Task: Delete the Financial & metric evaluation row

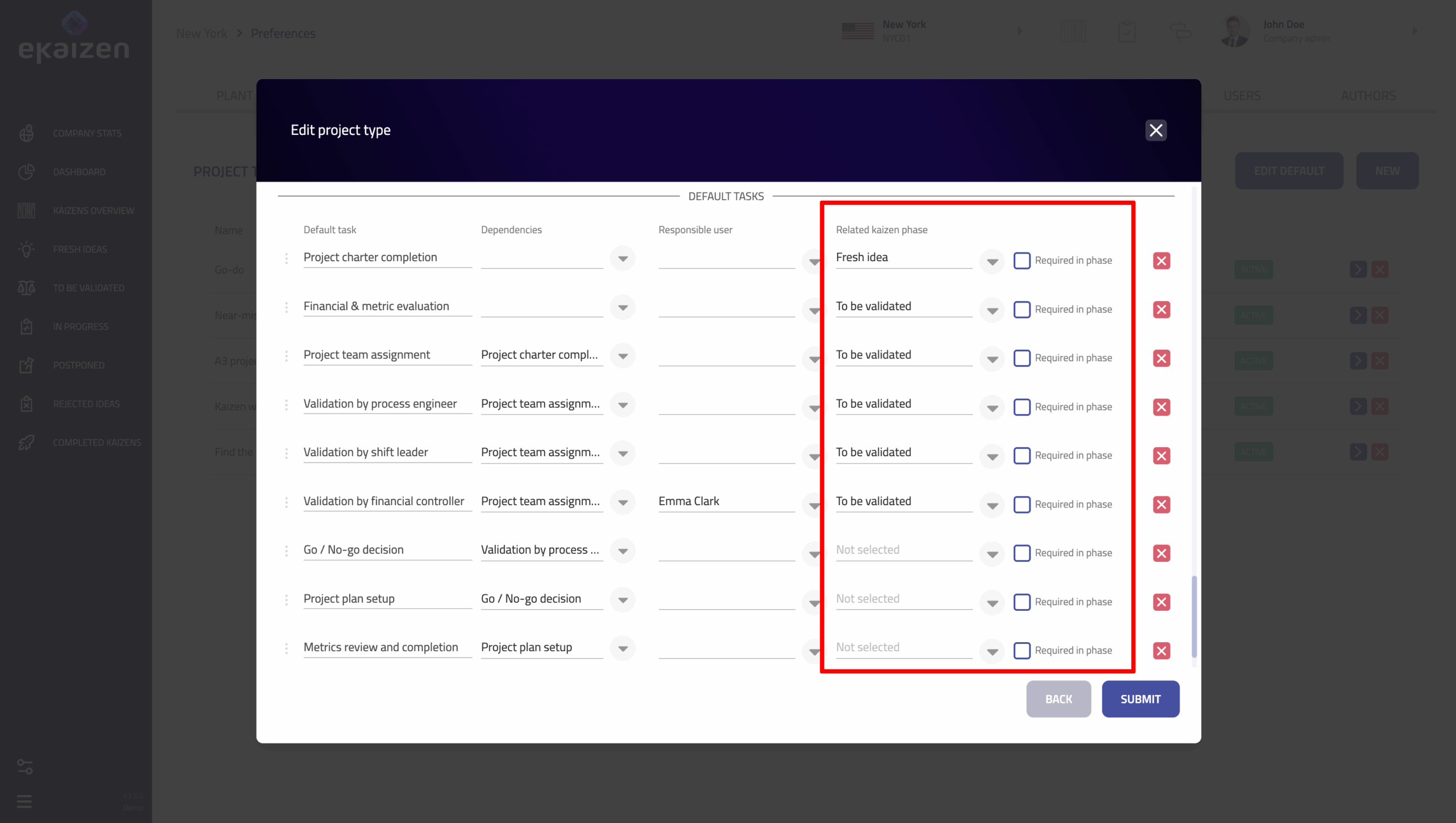Action: point(1161,309)
